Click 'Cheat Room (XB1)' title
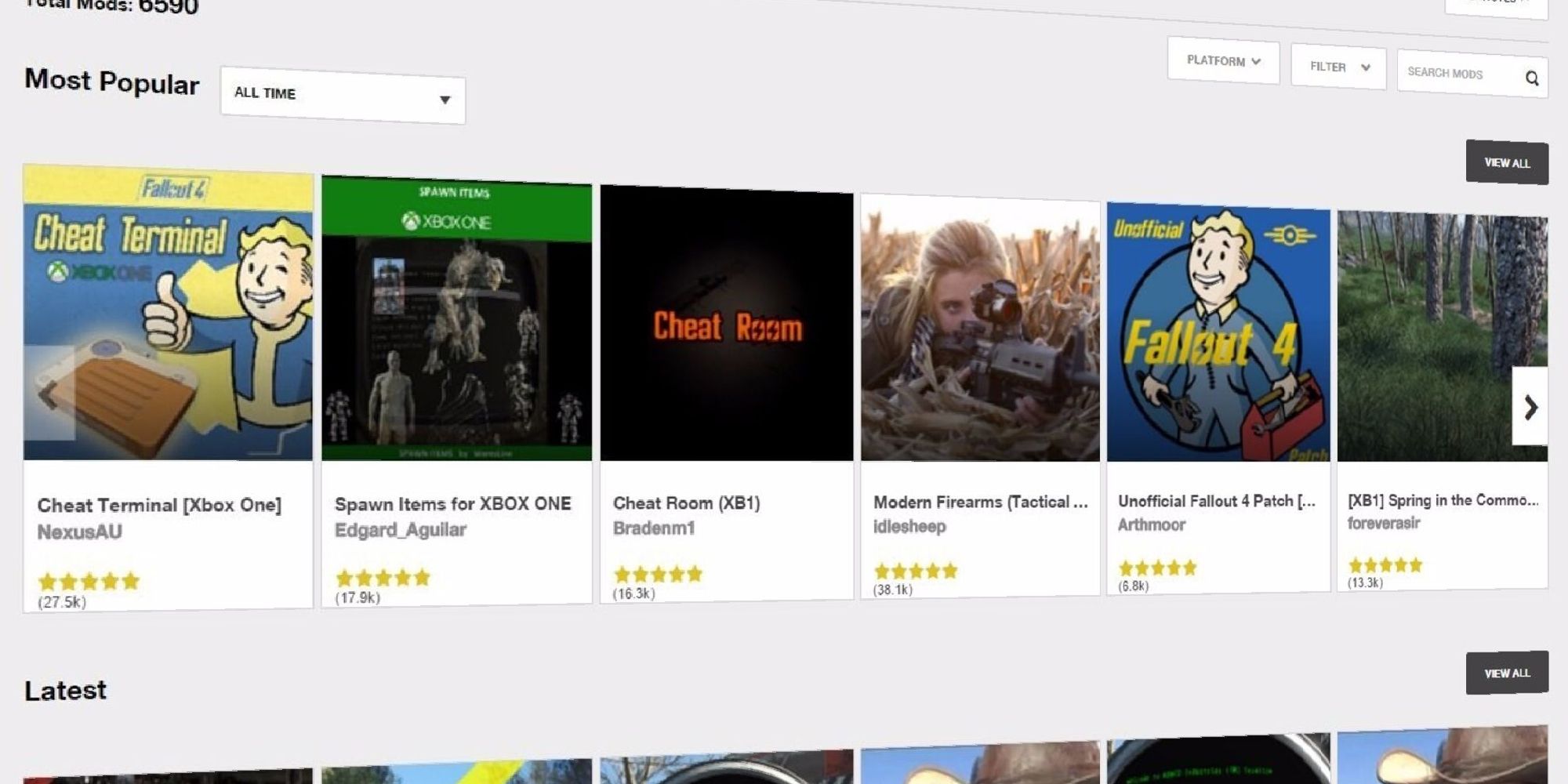Viewport: 1568px width, 784px height. [x=687, y=503]
